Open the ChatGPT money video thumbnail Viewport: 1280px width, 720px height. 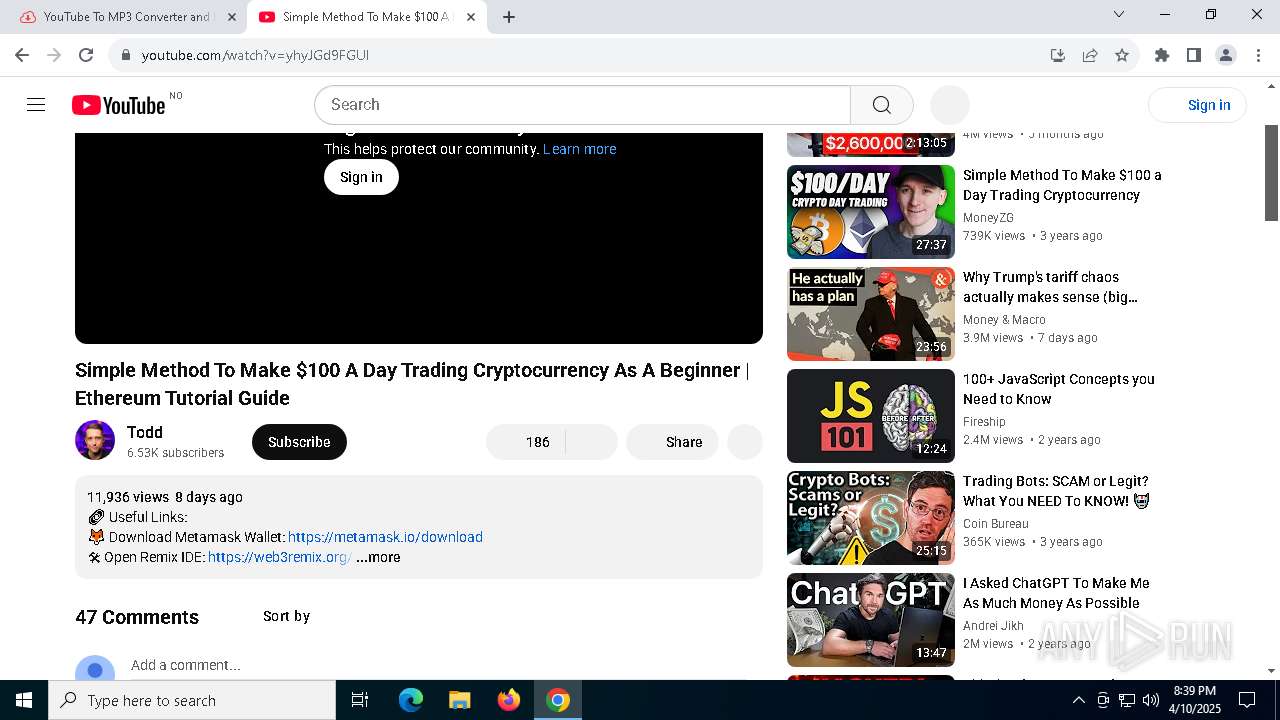pyautogui.click(x=871, y=620)
